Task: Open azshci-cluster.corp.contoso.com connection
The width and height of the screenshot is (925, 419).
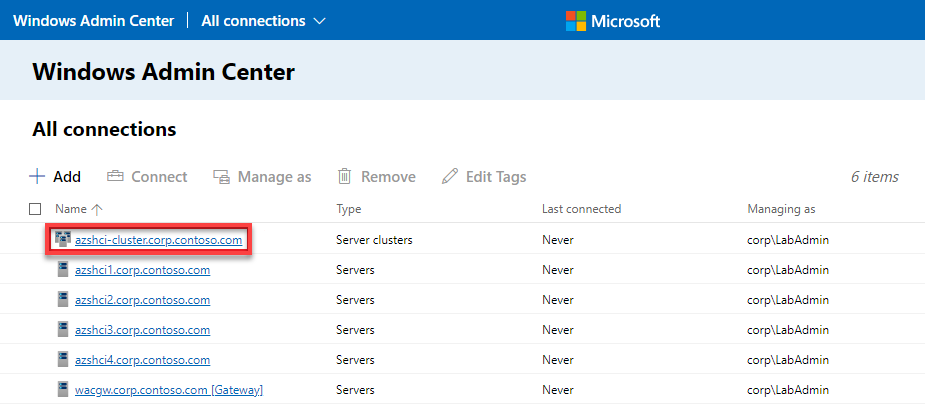Action: 159,240
